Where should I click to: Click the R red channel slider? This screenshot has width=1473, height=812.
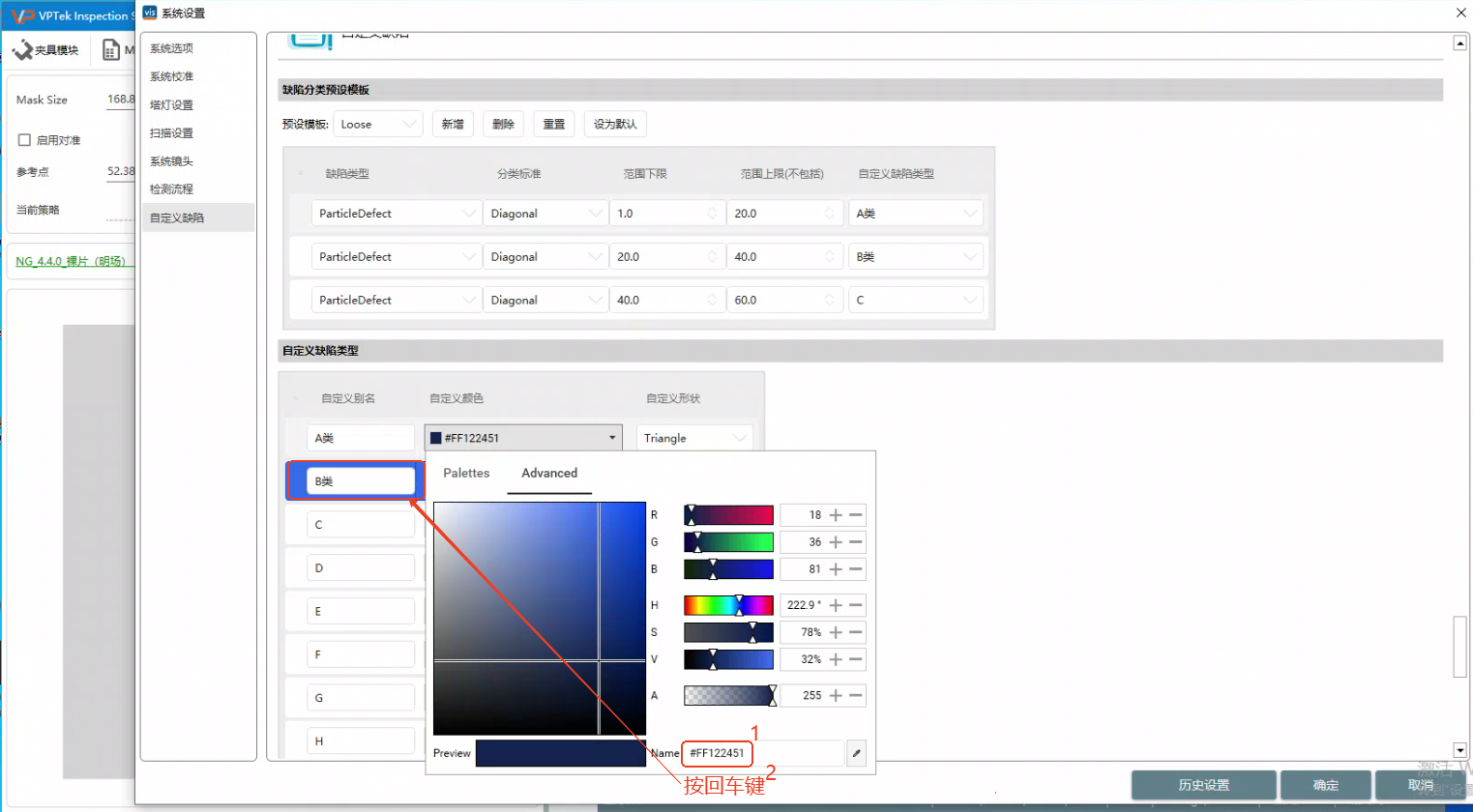[728, 515]
